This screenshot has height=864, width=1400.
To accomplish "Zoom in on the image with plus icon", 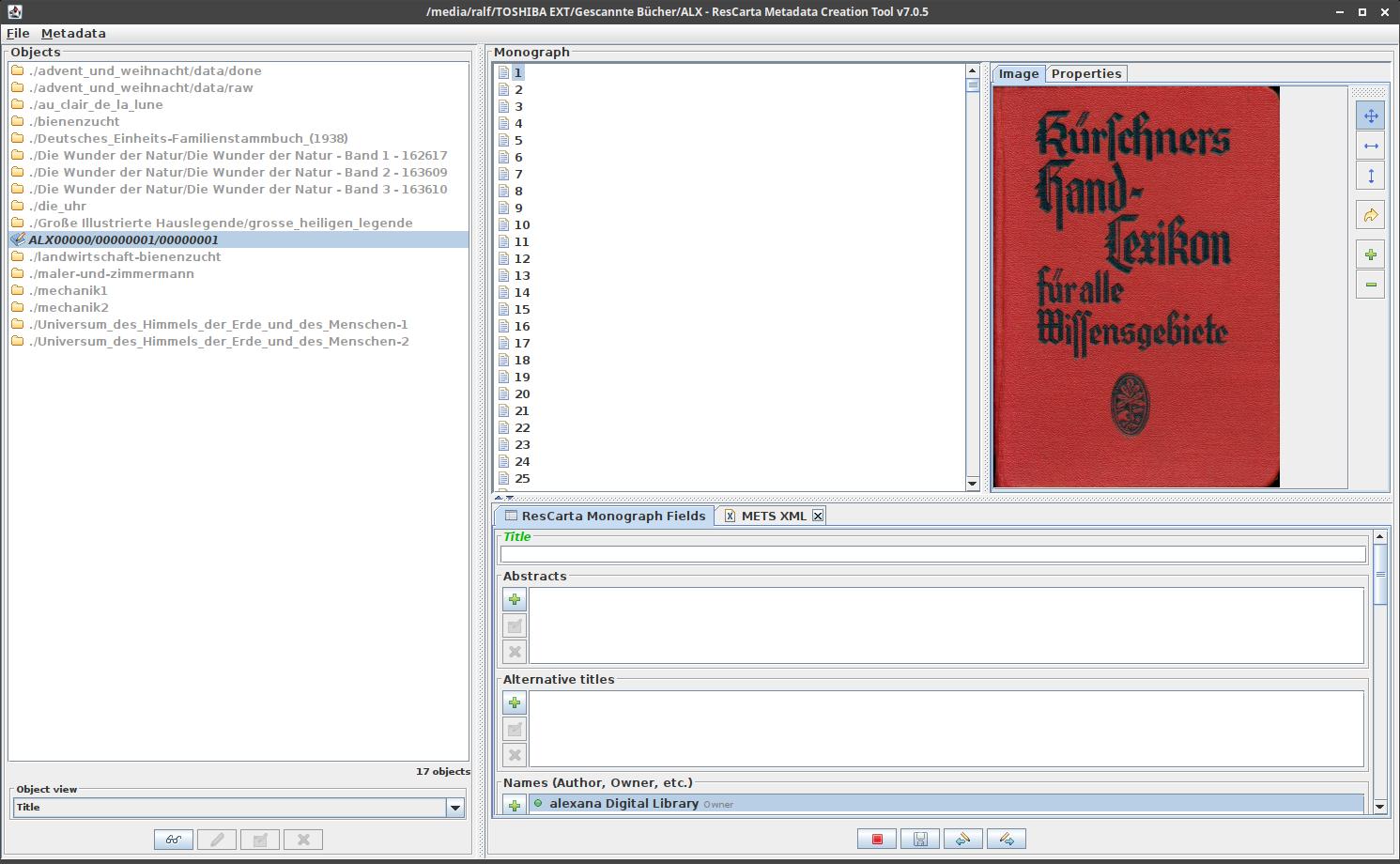I will click(1370, 255).
